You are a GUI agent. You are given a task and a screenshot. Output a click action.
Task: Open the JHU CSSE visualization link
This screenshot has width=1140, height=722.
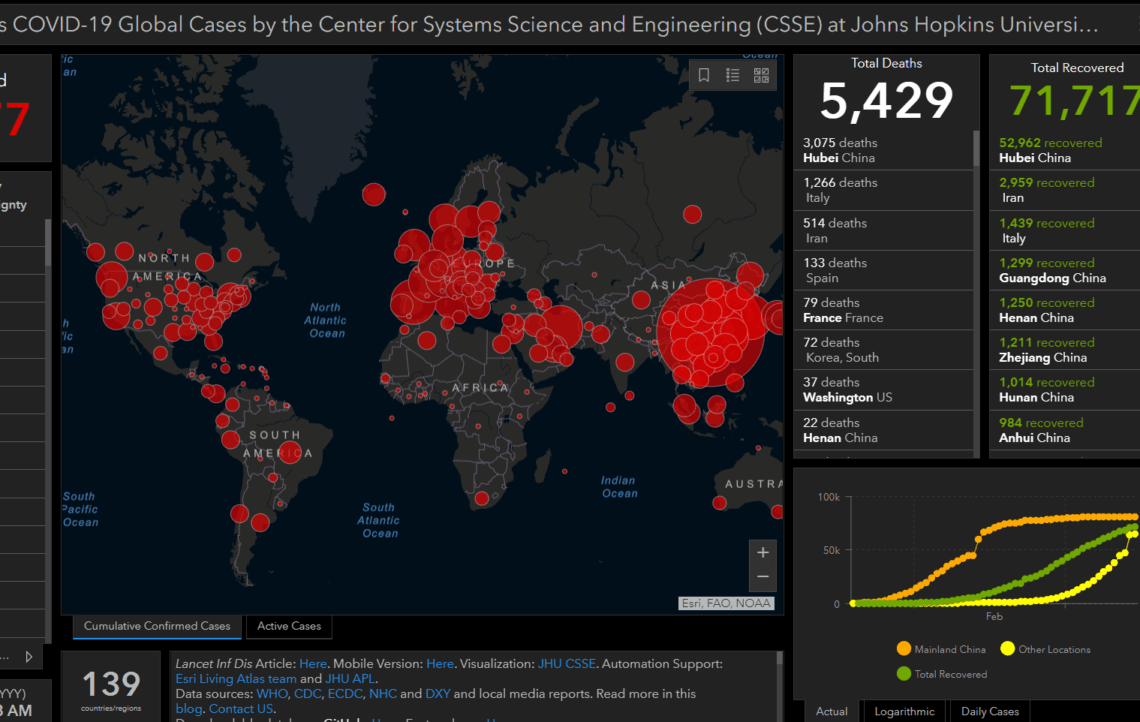coord(567,663)
